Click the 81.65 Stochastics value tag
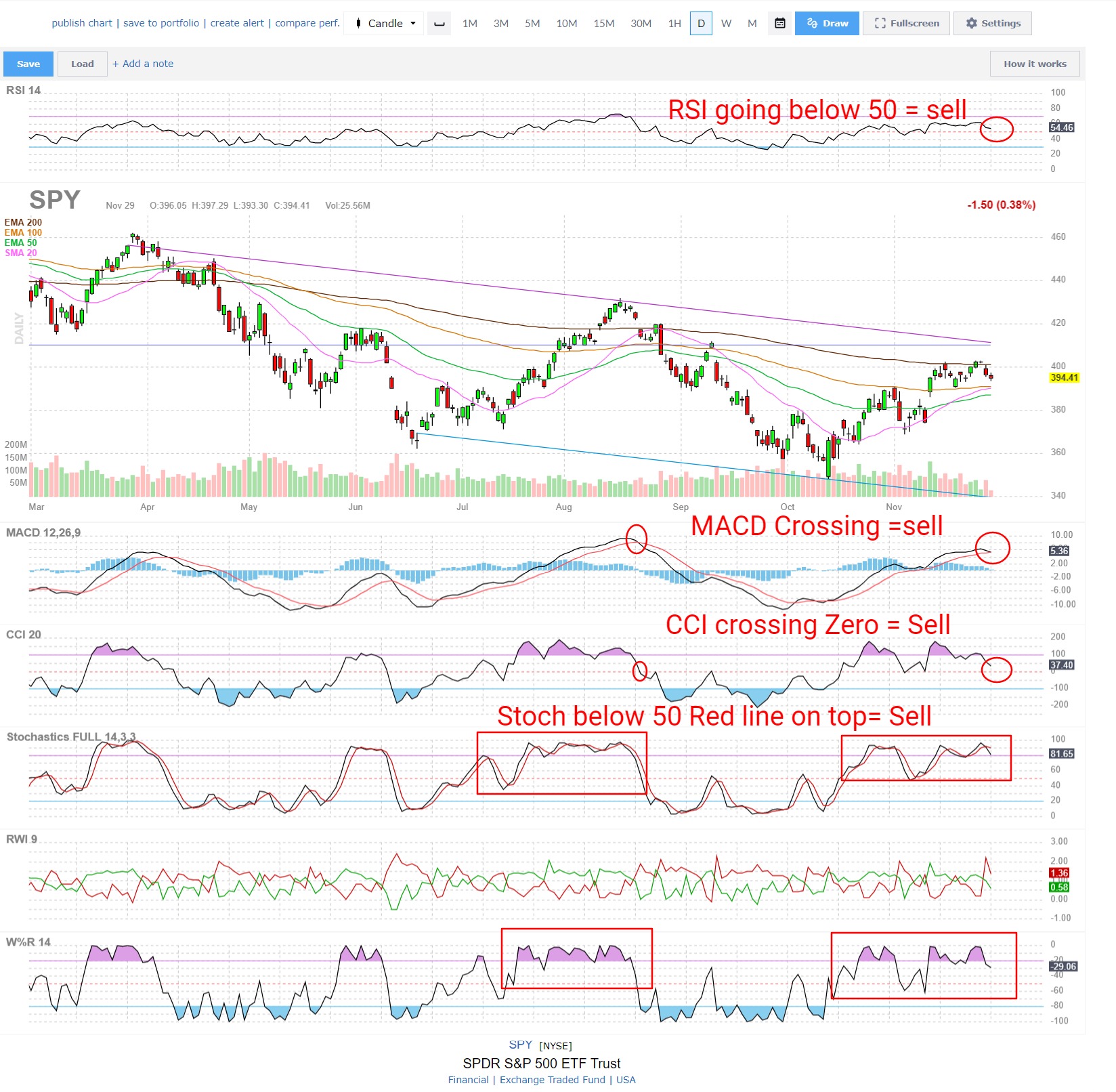 click(1061, 754)
